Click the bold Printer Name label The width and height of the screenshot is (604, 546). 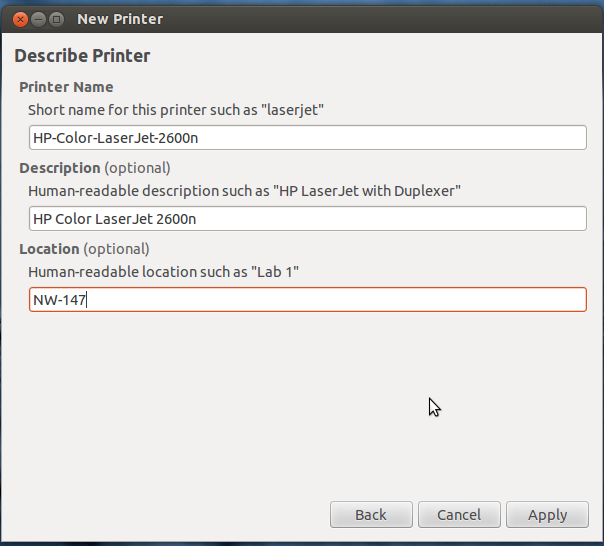coord(66,87)
